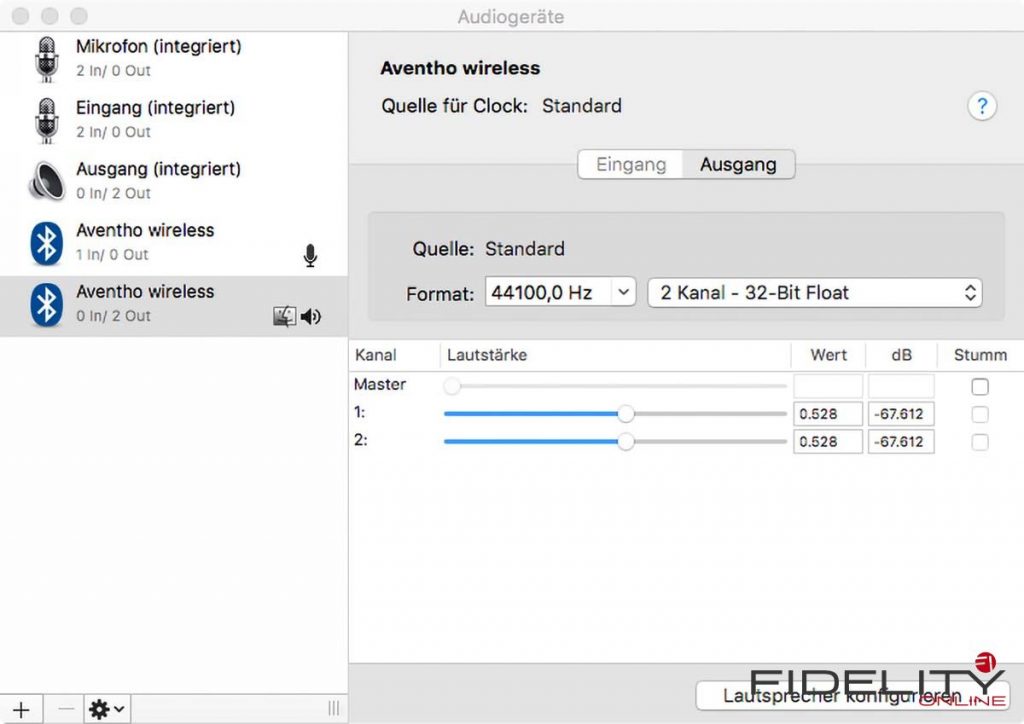Open the gear actions menu

(107, 709)
